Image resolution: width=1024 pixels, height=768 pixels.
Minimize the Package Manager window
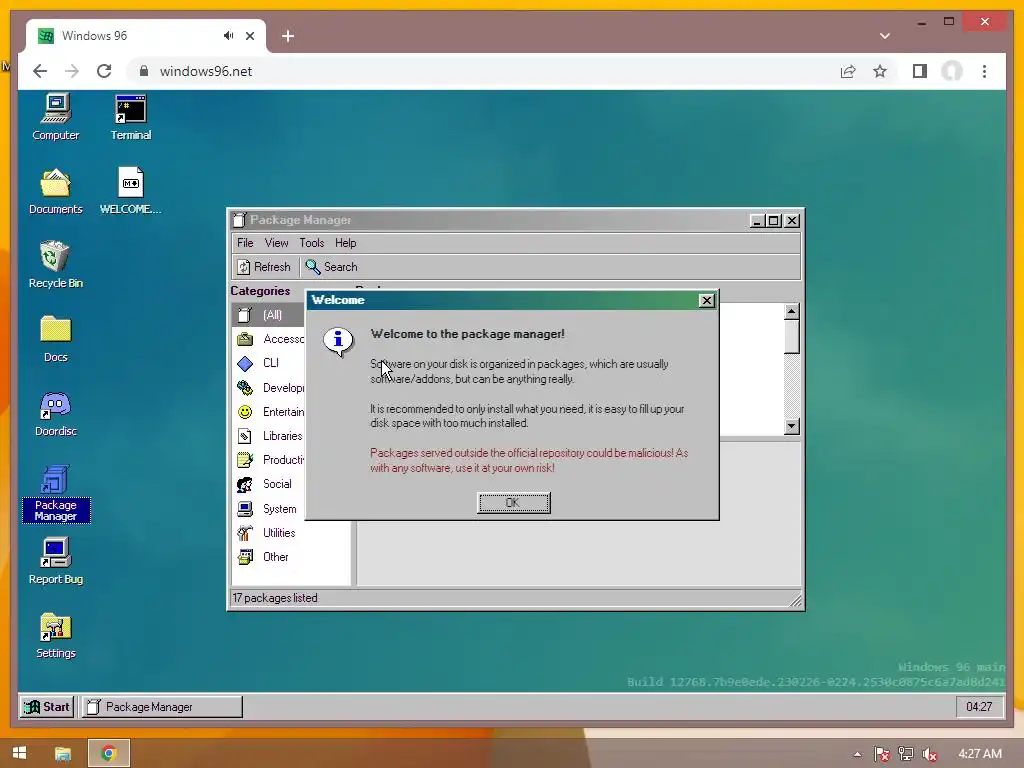(x=757, y=221)
